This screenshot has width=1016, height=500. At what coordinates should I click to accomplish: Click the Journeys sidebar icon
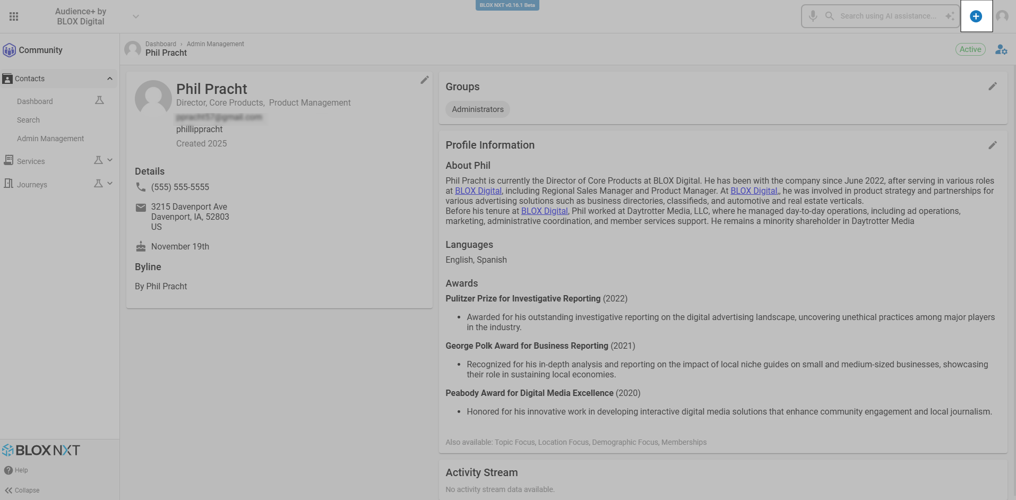[8, 184]
